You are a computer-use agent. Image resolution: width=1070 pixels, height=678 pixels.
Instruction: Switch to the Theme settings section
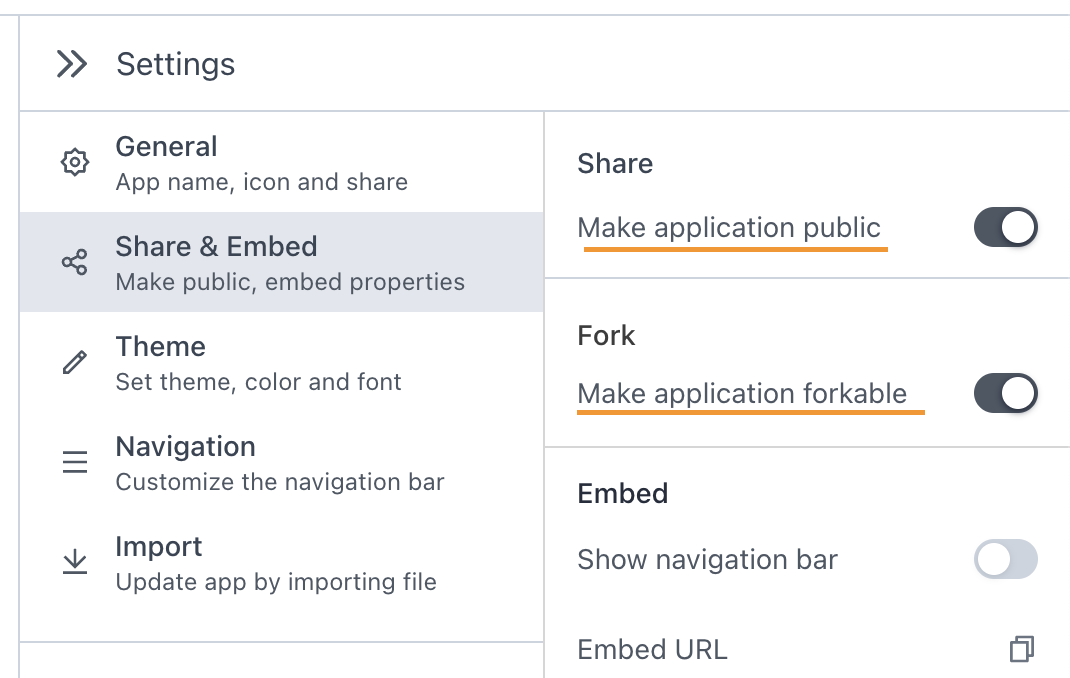160,346
